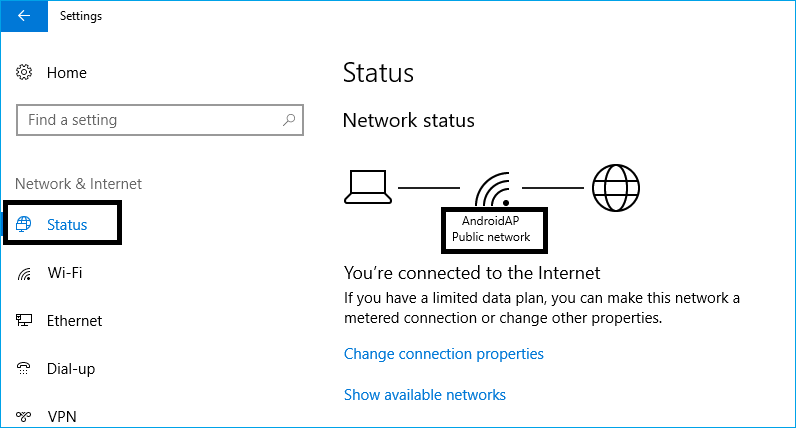Viewport: 796px width, 428px height.
Task: Click the wireless signal icon above AndroidAP
Action: [492, 189]
